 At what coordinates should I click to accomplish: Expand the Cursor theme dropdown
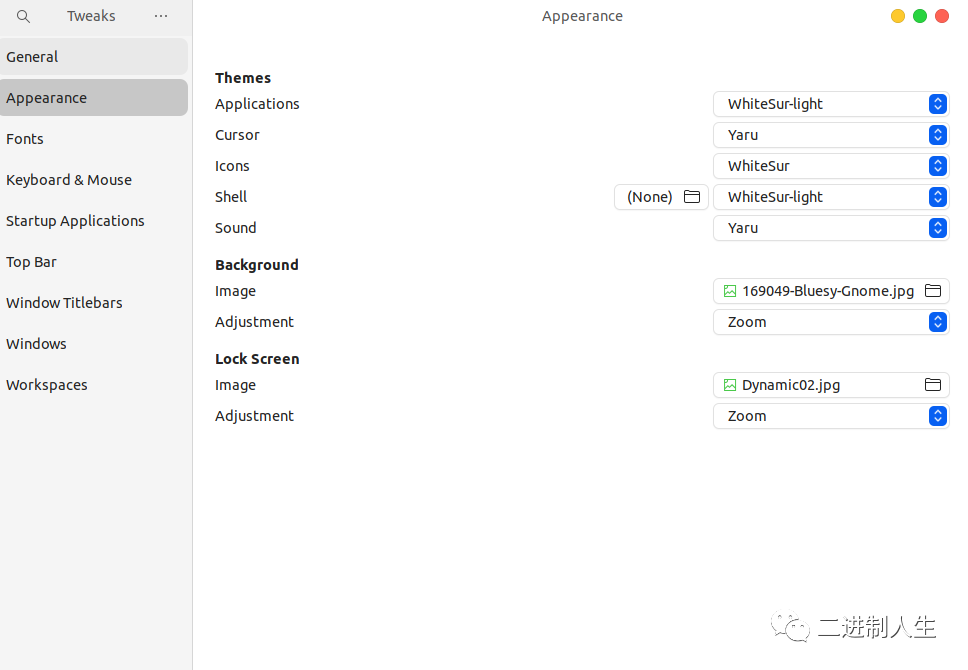pos(830,135)
